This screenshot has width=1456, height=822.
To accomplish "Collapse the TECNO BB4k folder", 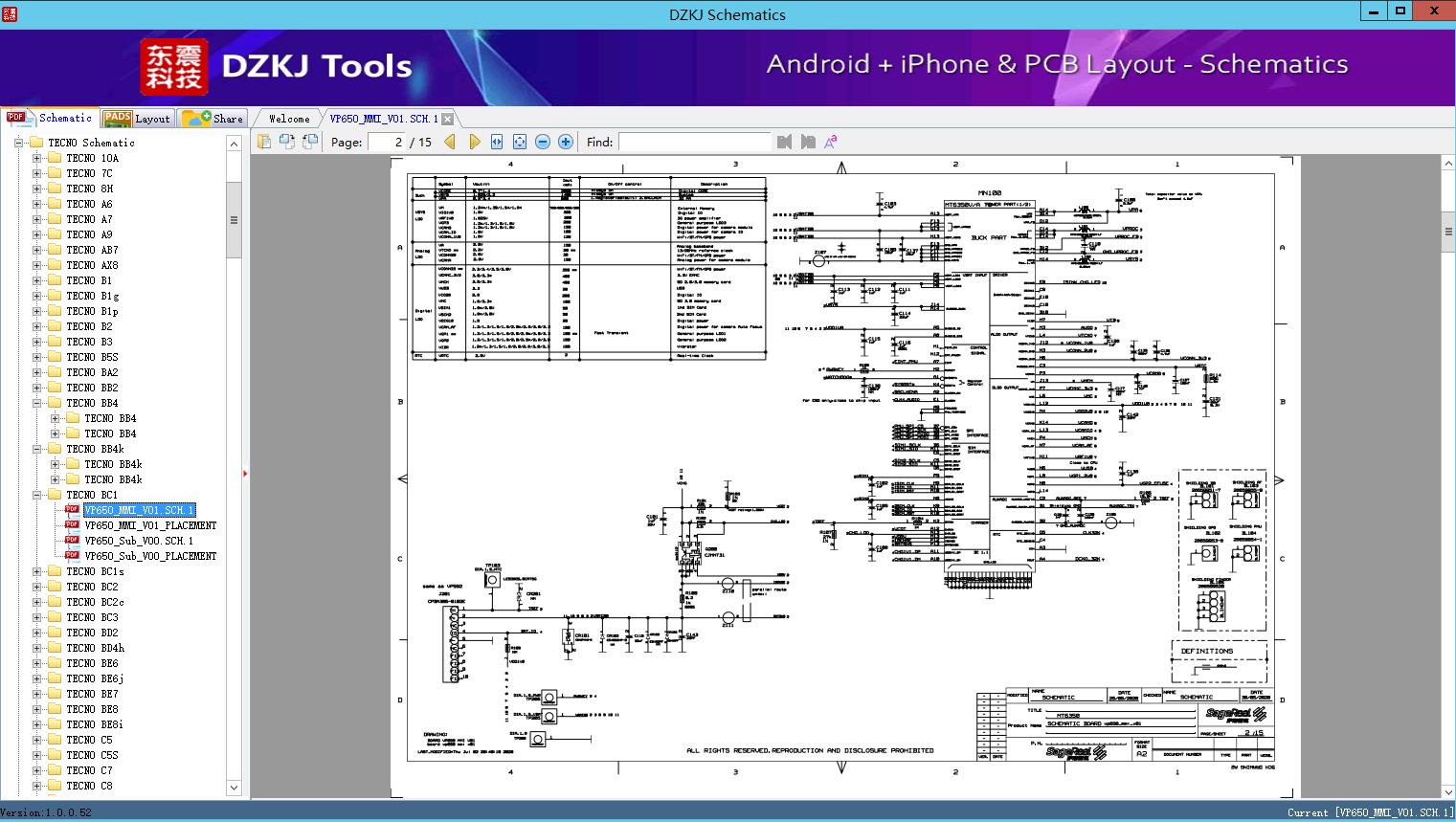I will tap(36, 449).
